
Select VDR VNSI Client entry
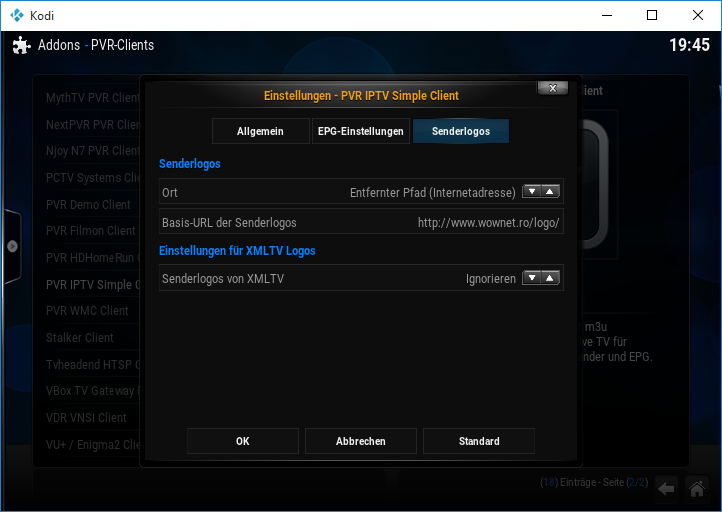86,418
